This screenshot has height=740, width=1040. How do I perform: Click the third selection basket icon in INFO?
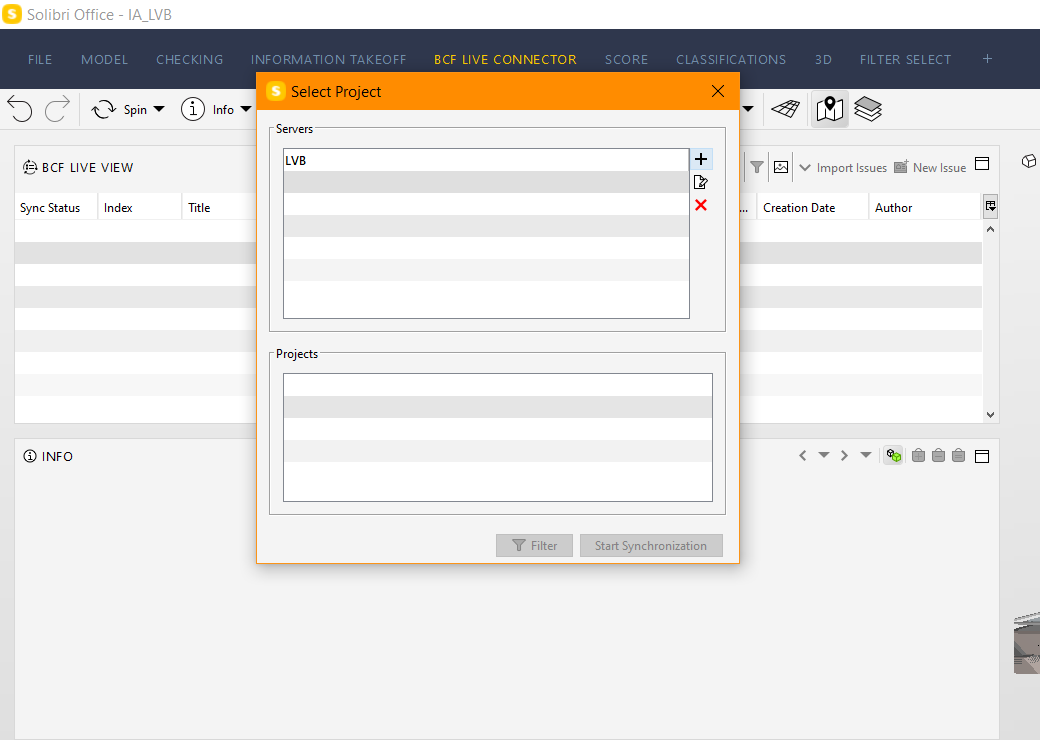click(x=958, y=455)
